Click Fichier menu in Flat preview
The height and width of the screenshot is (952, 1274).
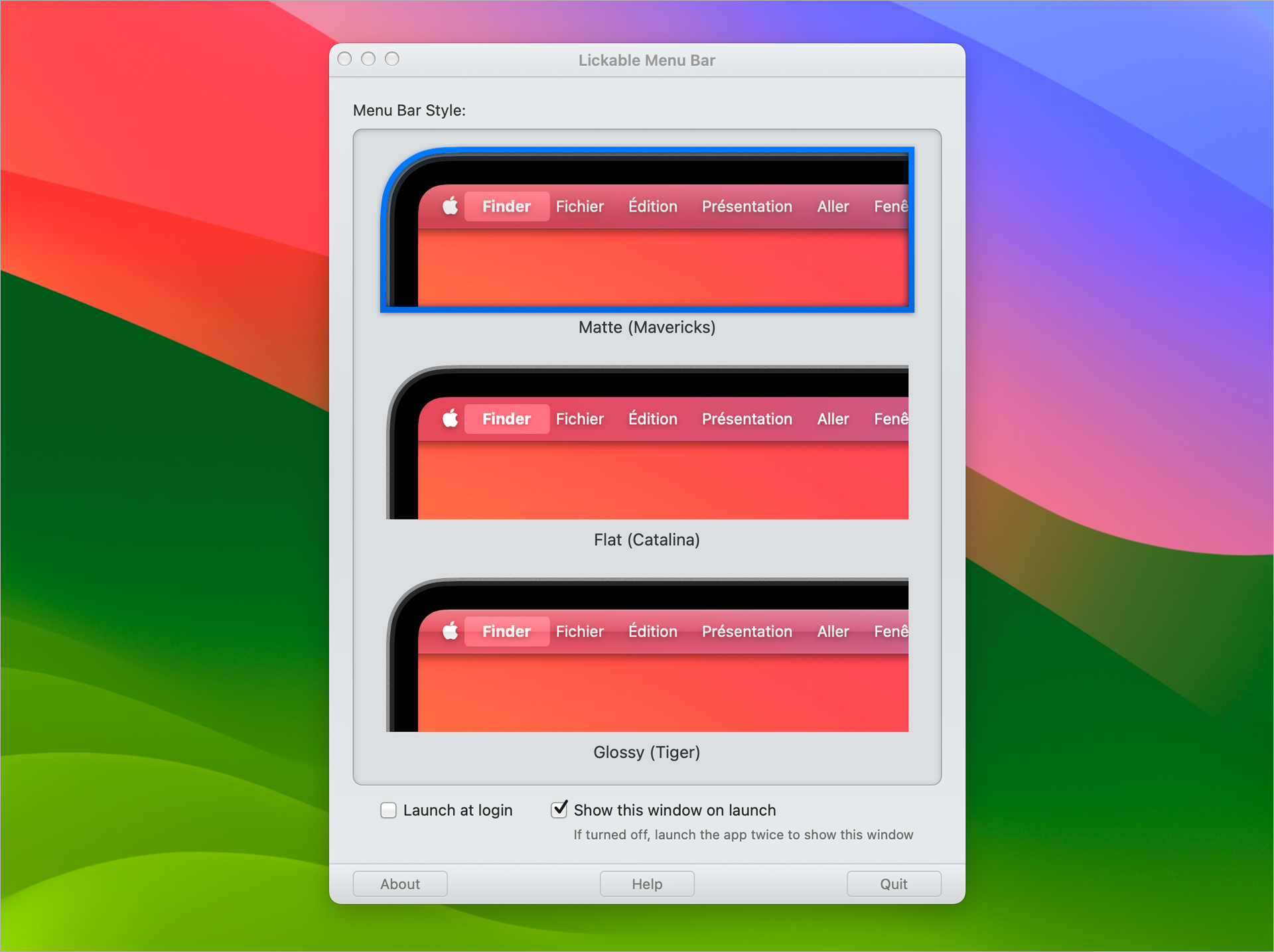pyautogui.click(x=579, y=419)
